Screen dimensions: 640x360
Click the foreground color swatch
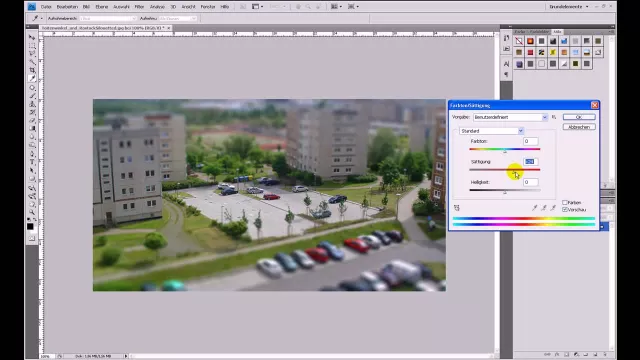pyautogui.click(x=30, y=227)
